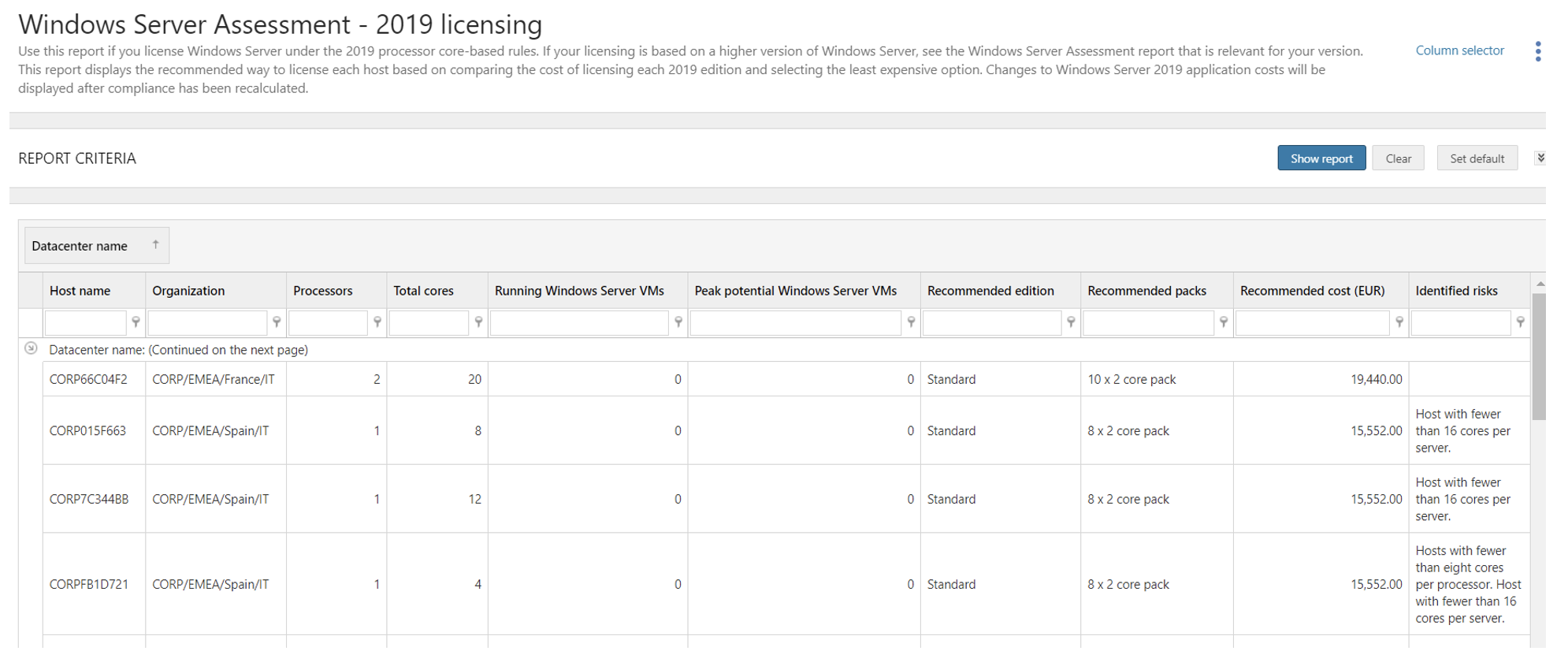Focus the Total cores filter field

(429, 323)
